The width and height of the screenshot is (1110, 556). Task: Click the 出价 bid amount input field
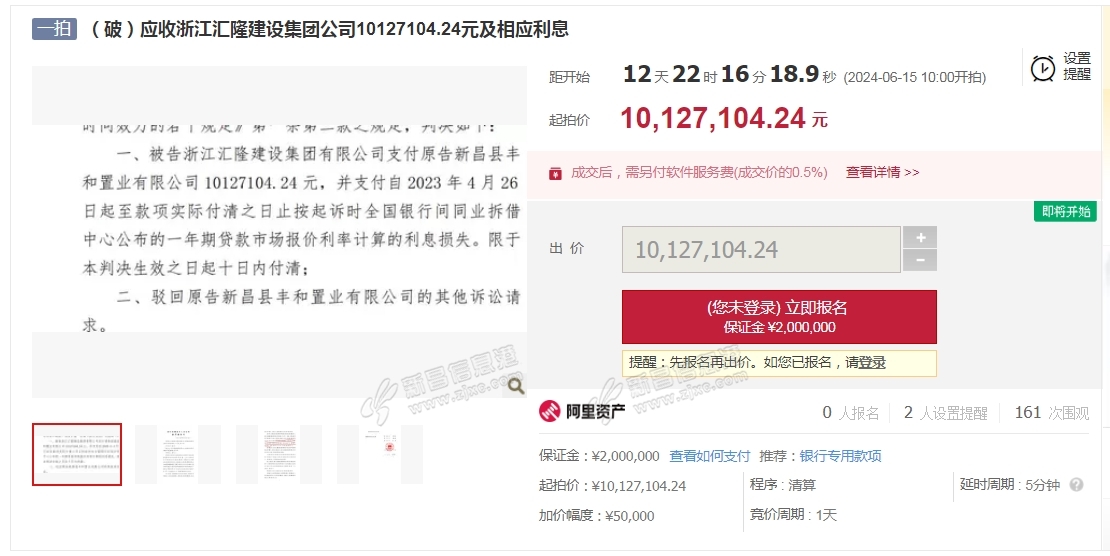click(x=761, y=250)
